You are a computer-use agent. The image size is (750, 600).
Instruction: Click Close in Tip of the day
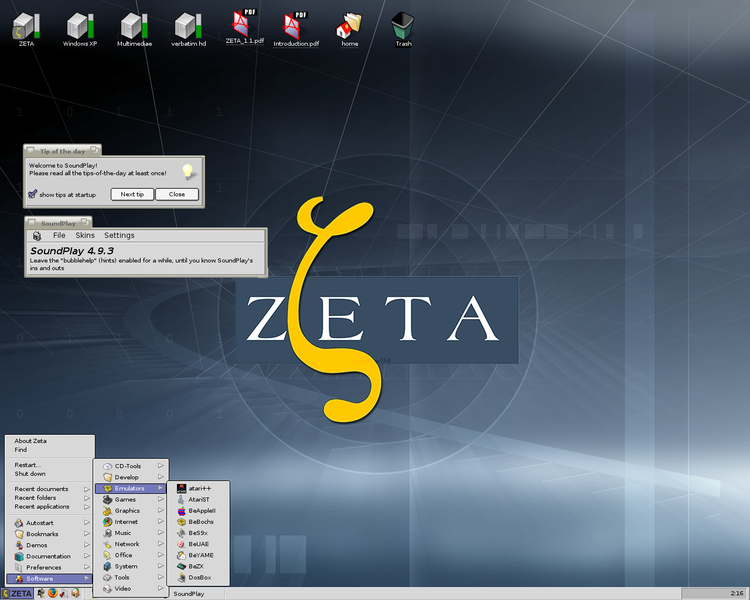tap(176, 194)
